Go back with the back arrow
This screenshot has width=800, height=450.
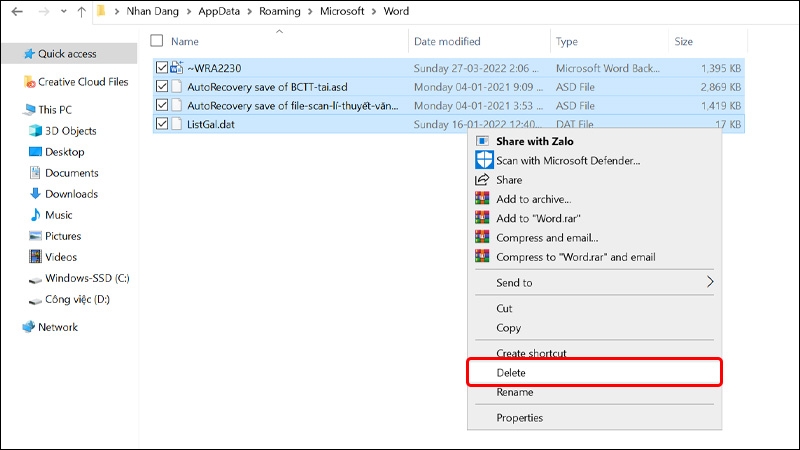click(17, 11)
